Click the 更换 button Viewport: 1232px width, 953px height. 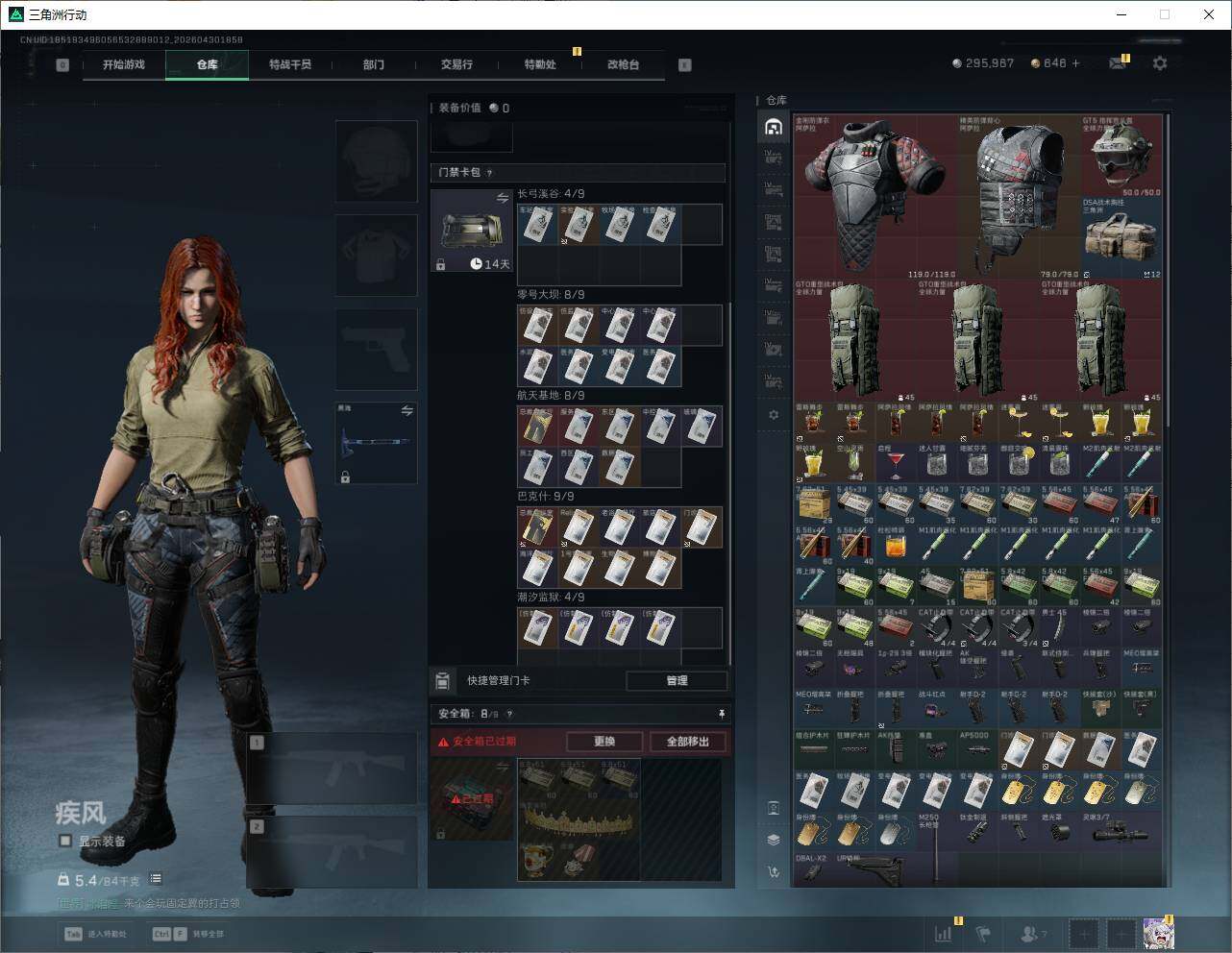604,742
